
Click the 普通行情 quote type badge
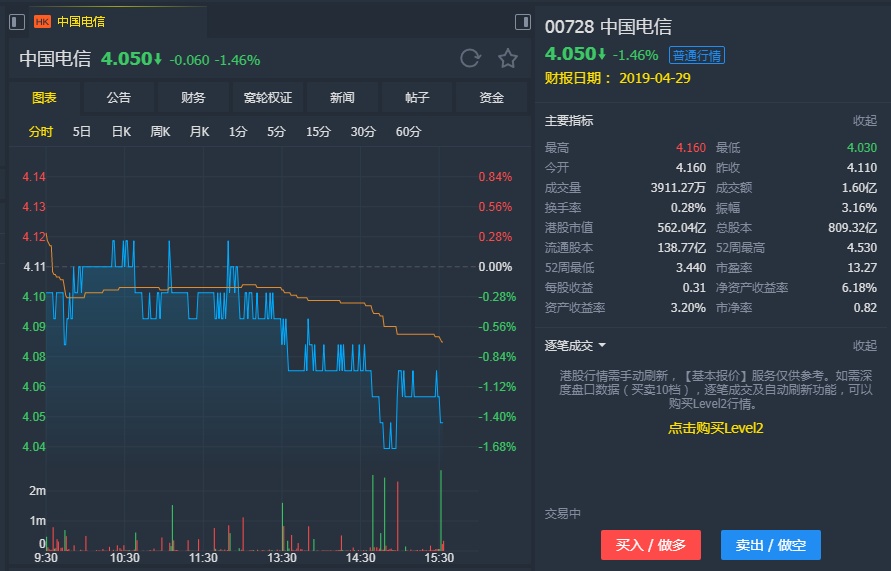[697, 55]
